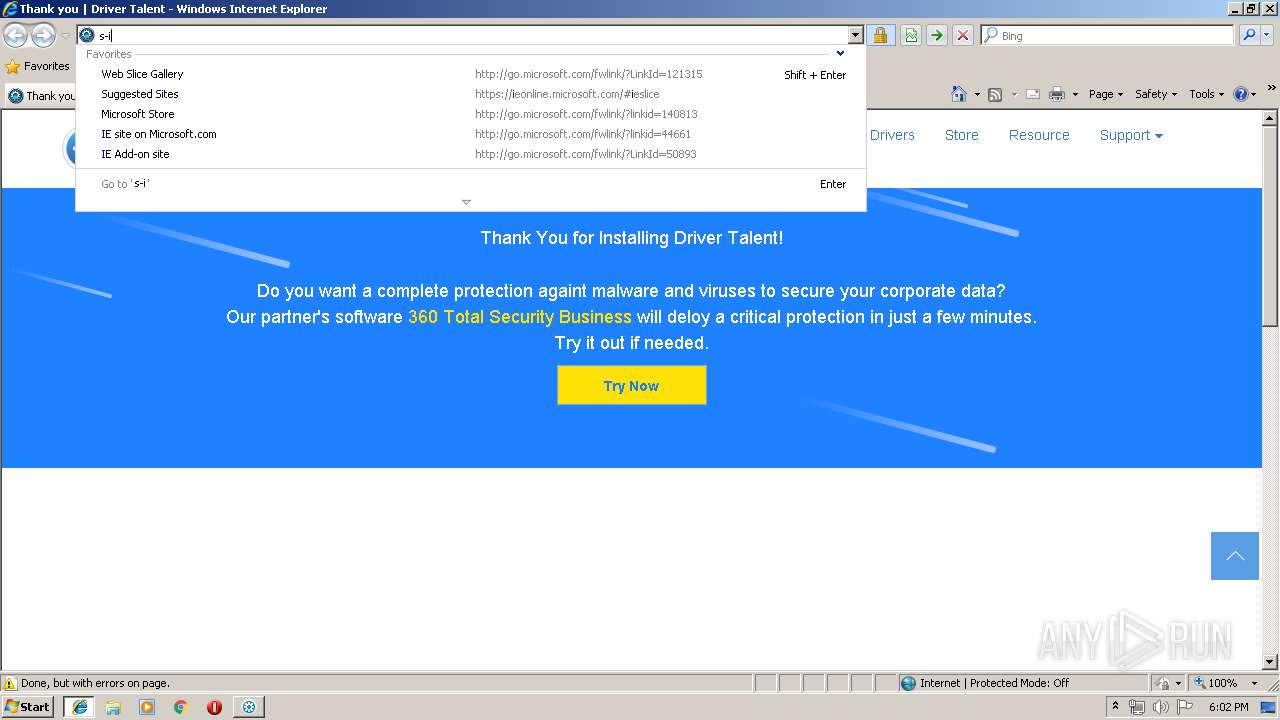1280x720 pixels.
Task: Open the Home button dropdown arrow
Action: [977, 95]
